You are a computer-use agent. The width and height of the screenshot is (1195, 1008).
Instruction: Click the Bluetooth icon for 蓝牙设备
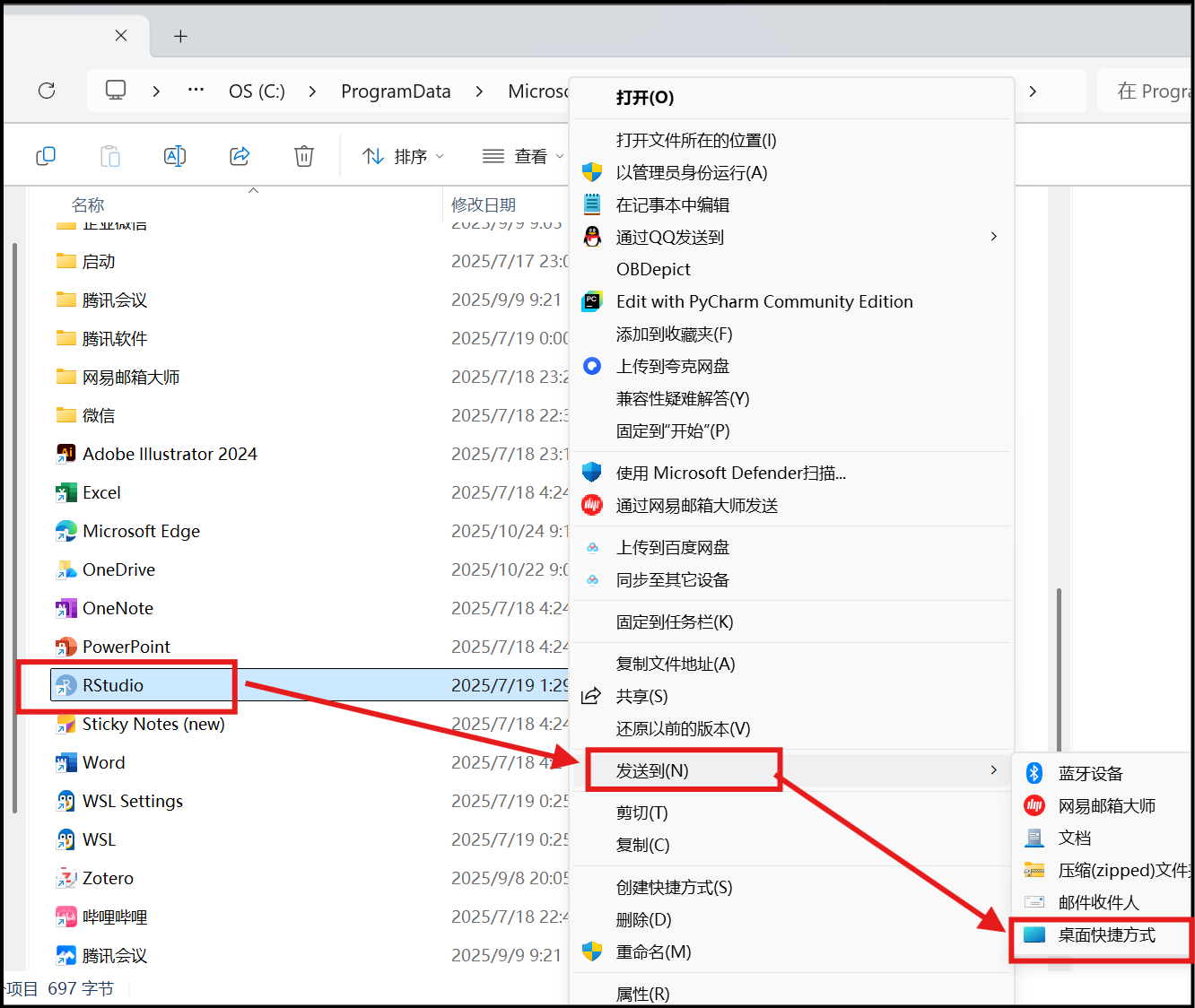[x=1034, y=773]
